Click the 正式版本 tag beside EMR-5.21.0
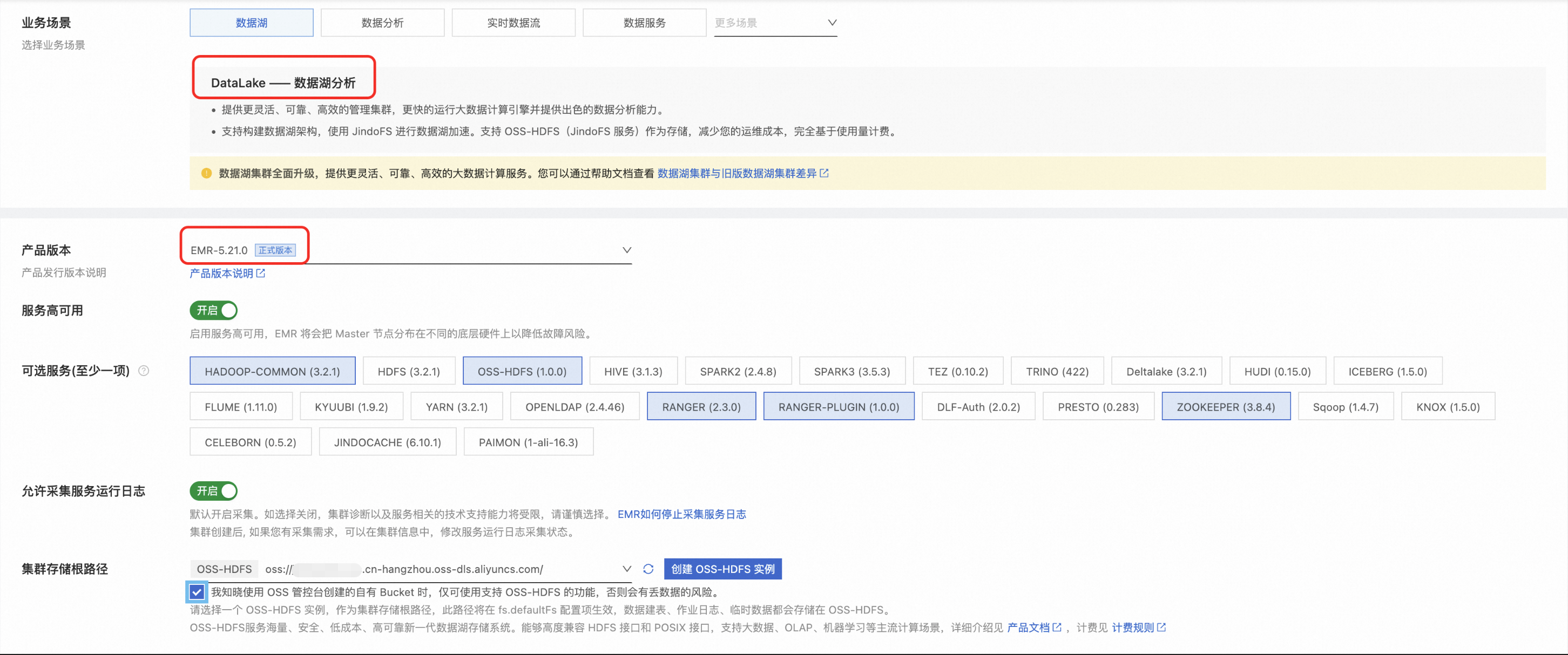The image size is (1568, 655). pyautogui.click(x=275, y=250)
